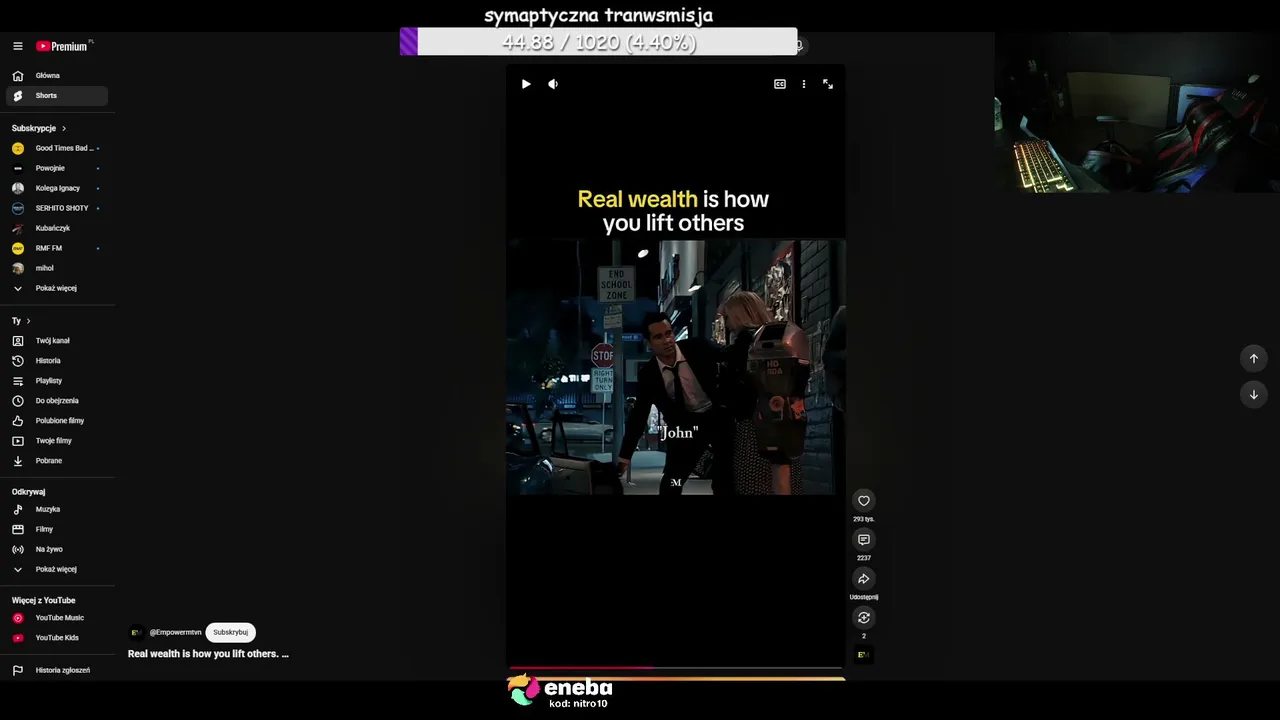This screenshot has width=1280, height=720.
Task: Open YouTube Kids link
Action: [x=57, y=638]
